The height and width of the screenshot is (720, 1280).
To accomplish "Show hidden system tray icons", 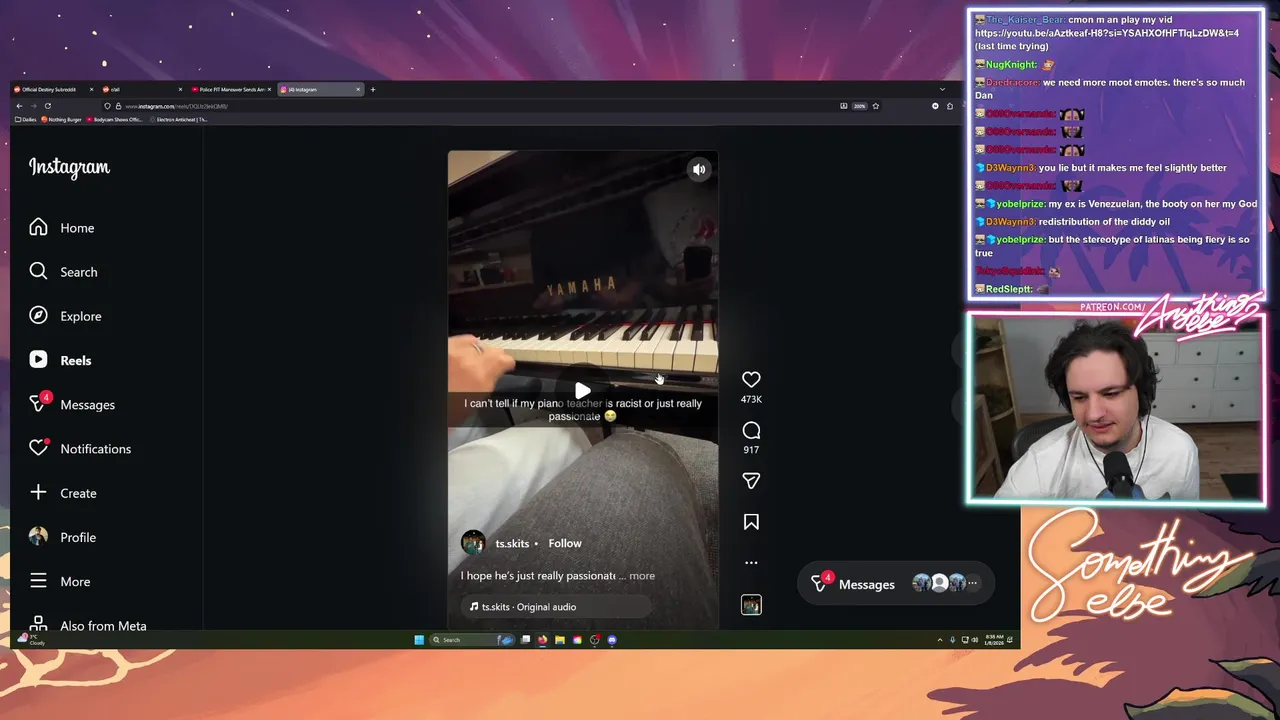I will click(x=940, y=640).
